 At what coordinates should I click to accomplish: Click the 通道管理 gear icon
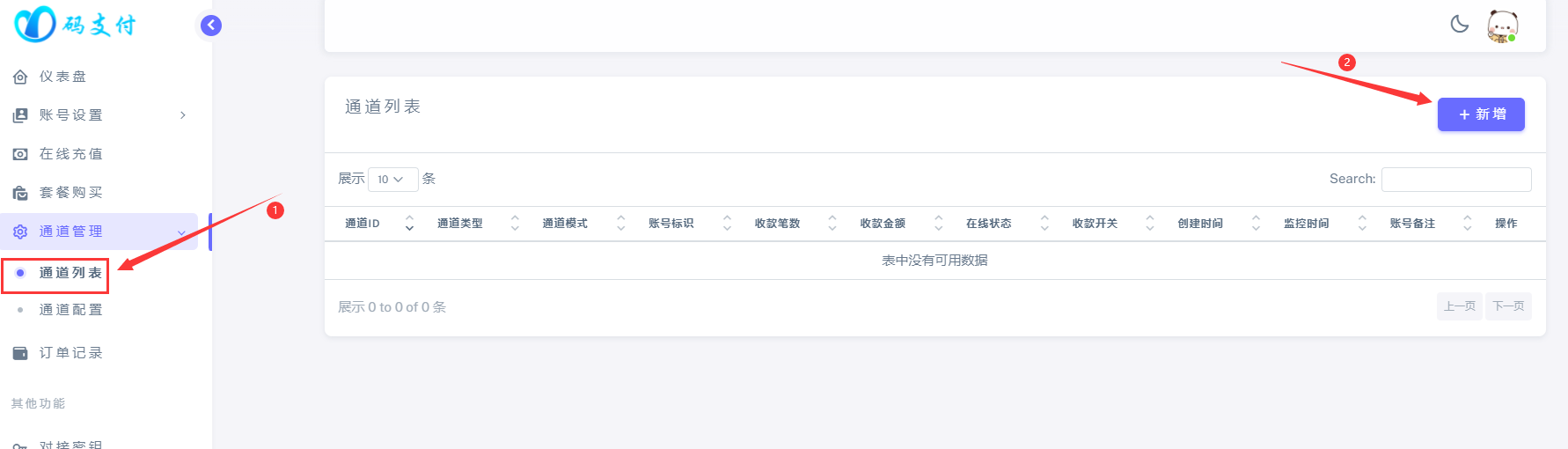[x=20, y=232]
